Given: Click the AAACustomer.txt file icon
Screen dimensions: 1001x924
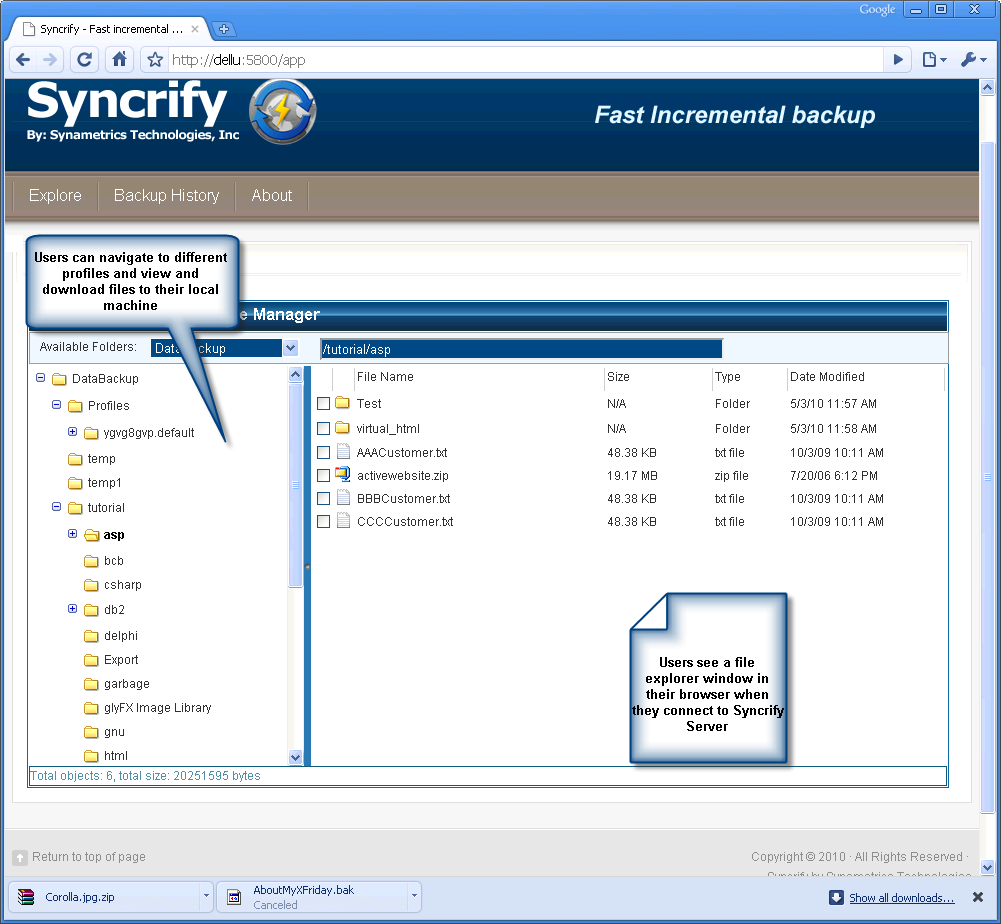Looking at the screenshot, I should coord(343,452).
